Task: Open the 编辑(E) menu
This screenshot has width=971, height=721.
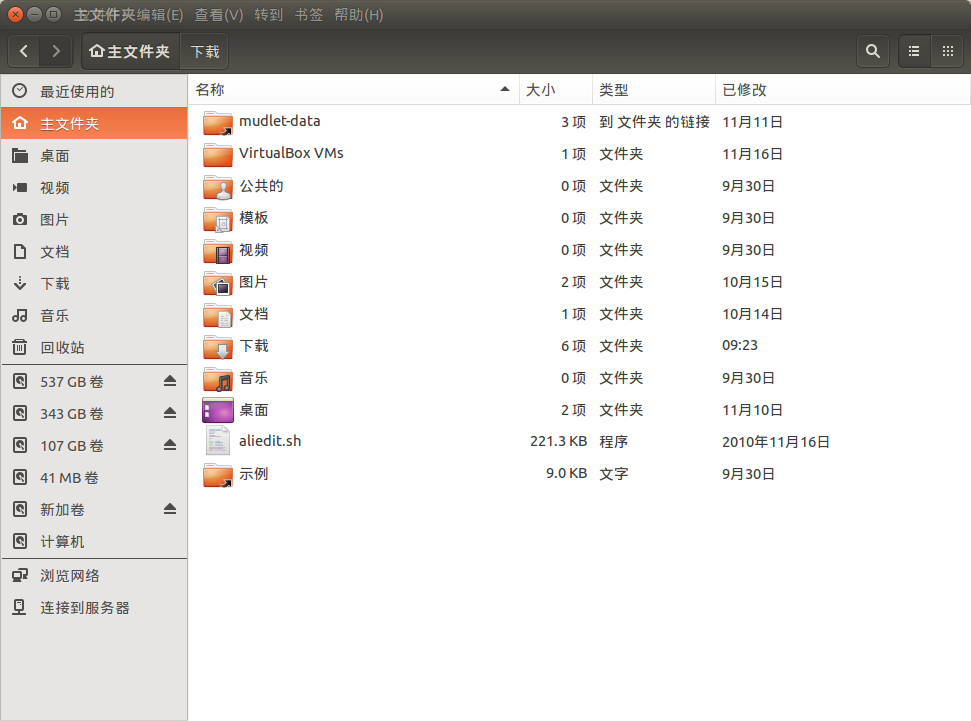Action: pos(160,15)
